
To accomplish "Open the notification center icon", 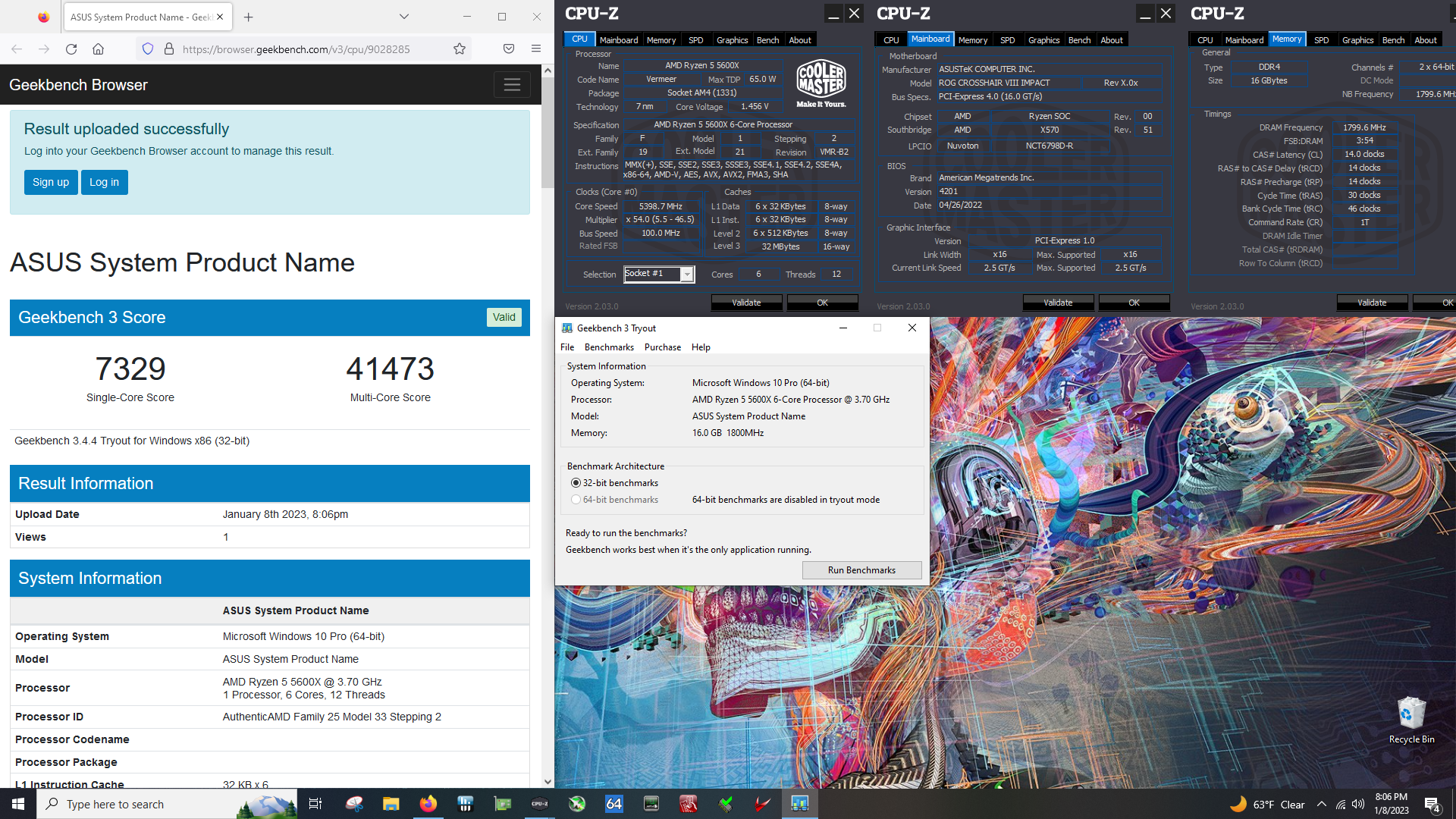I will 1432,804.
